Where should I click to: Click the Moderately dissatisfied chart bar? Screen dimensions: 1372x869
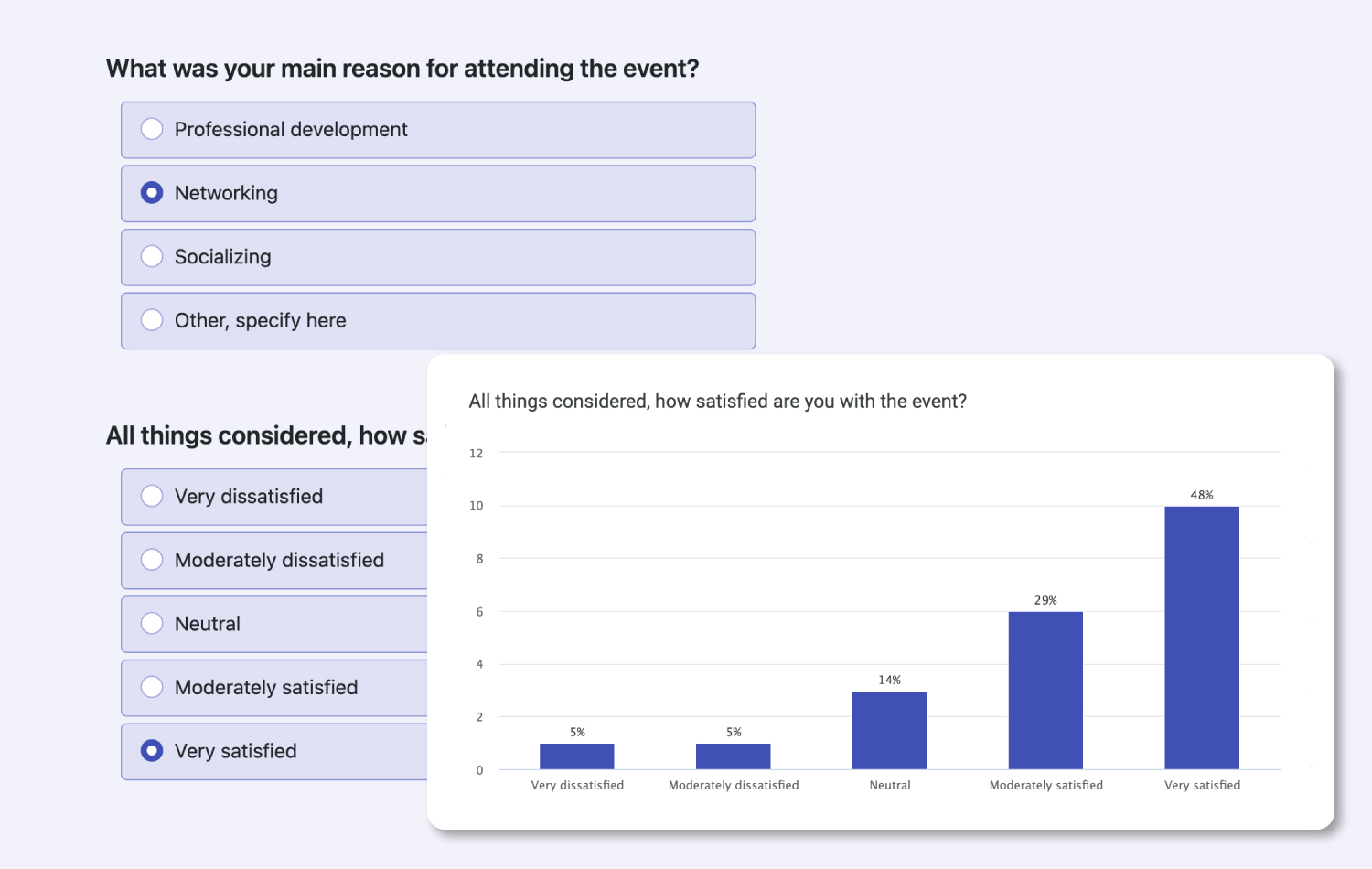733,756
